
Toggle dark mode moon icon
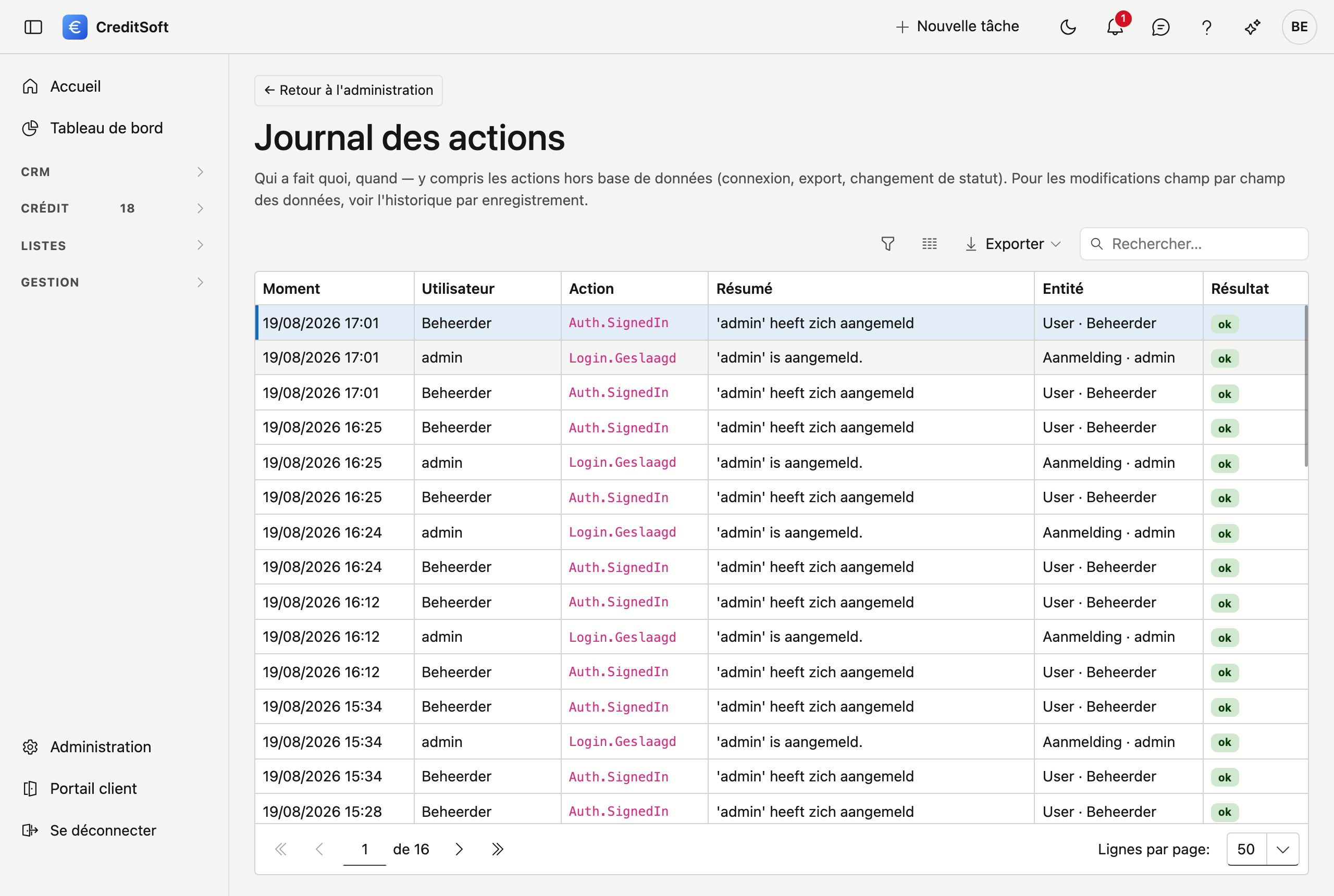pos(1068,27)
